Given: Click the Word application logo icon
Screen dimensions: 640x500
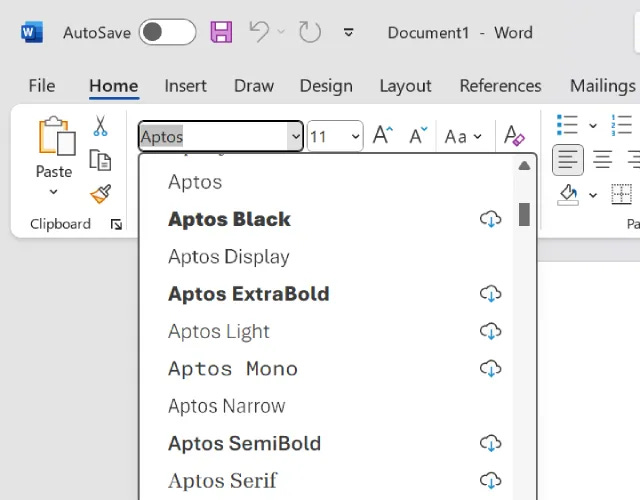Looking at the screenshot, I should click(32, 32).
